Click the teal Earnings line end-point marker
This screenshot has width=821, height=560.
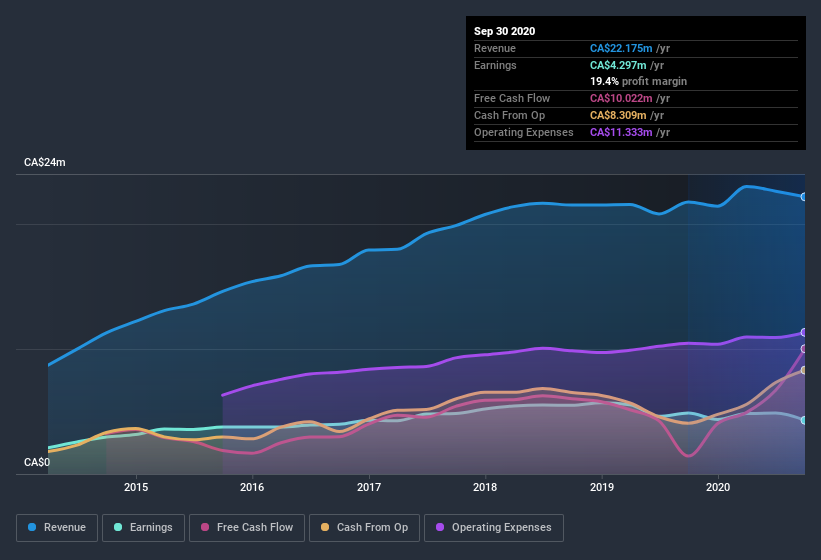tap(804, 420)
